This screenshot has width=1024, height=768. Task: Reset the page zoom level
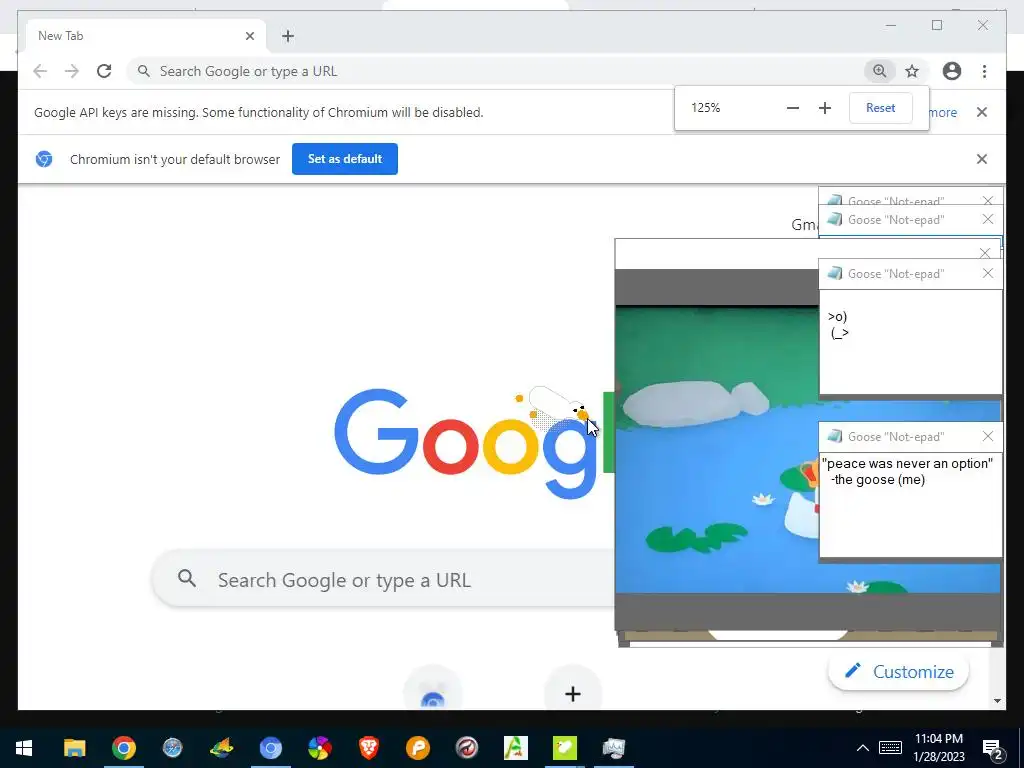880,108
